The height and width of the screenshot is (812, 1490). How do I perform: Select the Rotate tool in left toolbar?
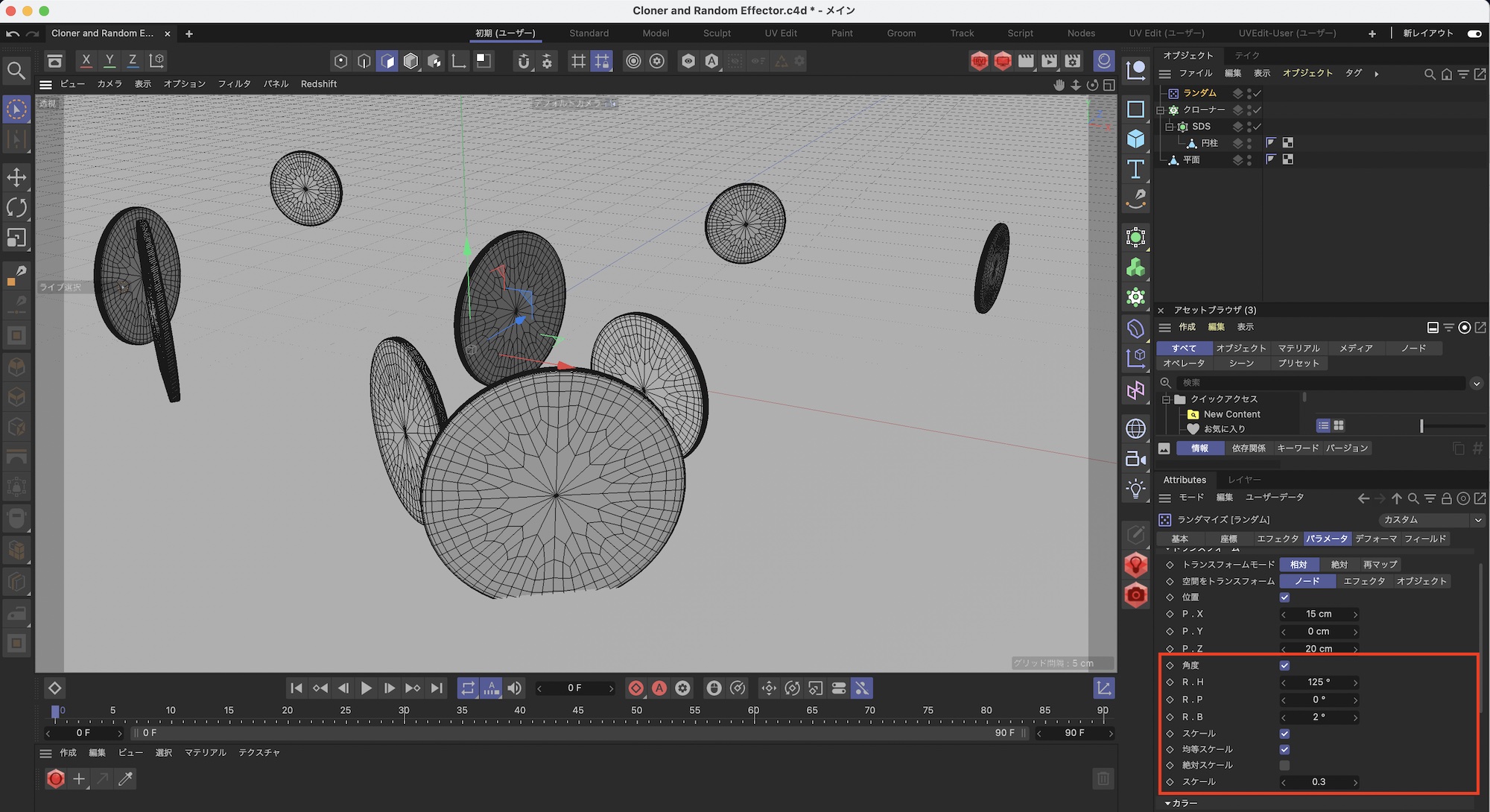[x=16, y=207]
